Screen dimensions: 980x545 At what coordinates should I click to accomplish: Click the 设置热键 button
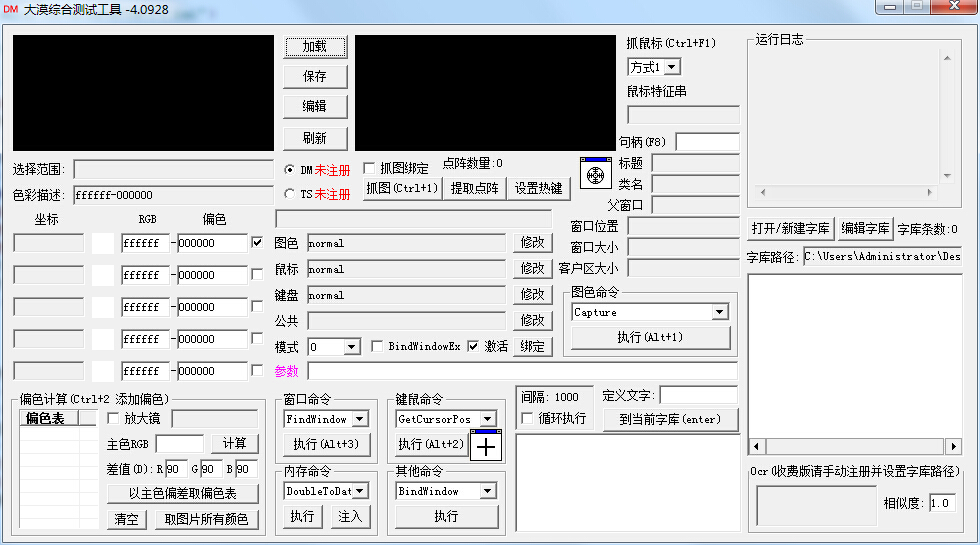pos(539,188)
